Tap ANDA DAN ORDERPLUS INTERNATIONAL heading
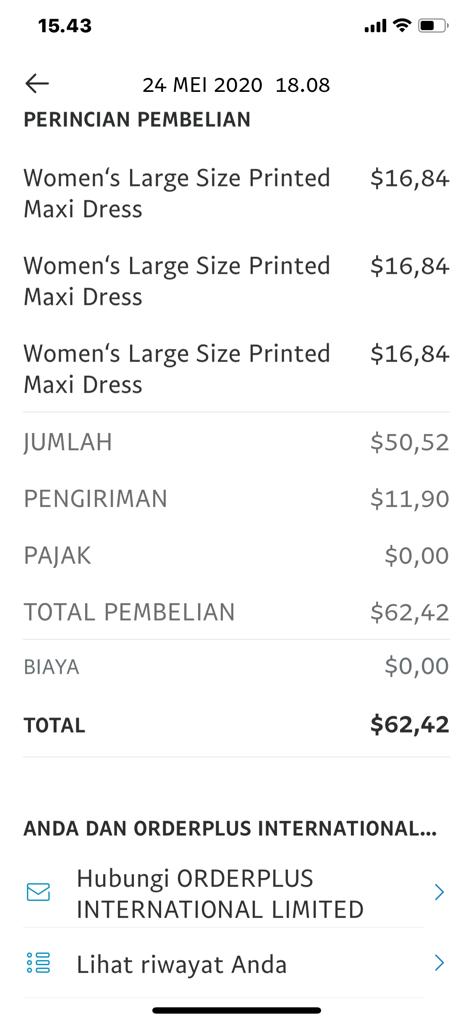 [230, 829]
